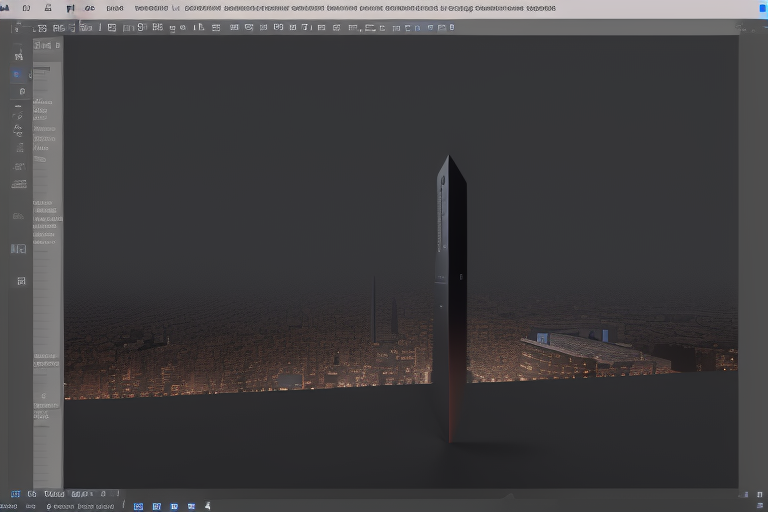The height and width of the screenshot is (512, 768).
Task: Select the tool icon directly below the blue highlighted tool
Action: pos(21,91)
